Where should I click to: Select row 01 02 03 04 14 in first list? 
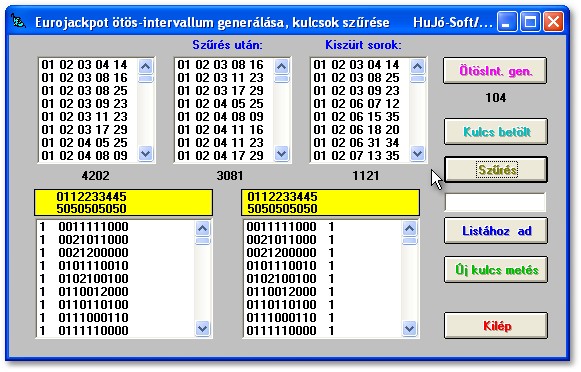[87, 65]
